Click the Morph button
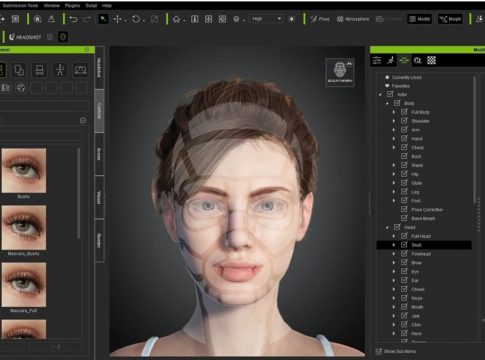Image resolution: width=485 pixels, height=360 pixels. pos(450,19)
